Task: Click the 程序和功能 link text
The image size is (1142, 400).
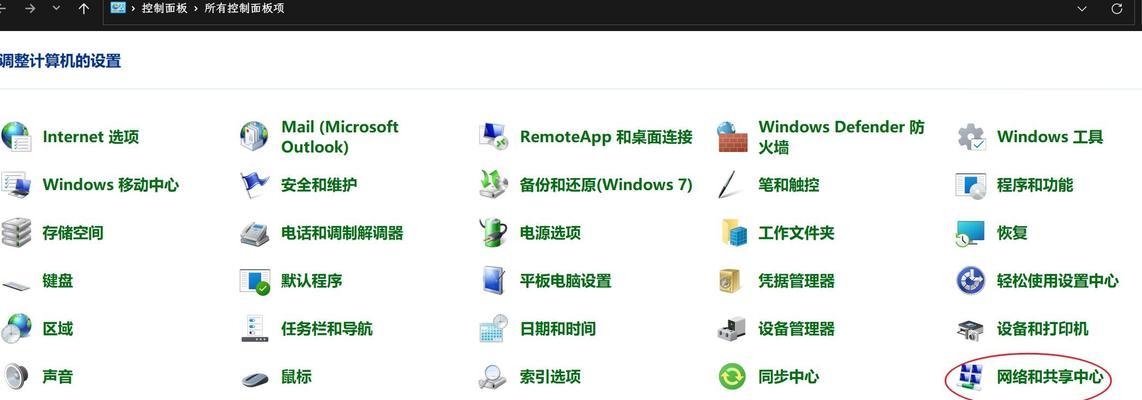Action: [x=1035, y=185]
